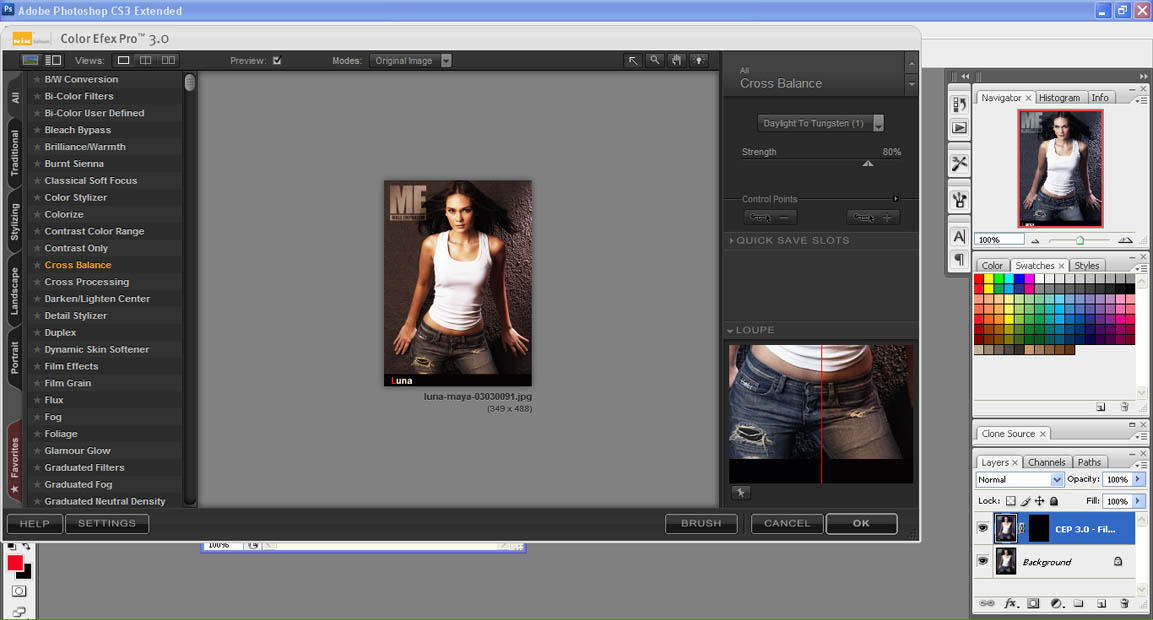Adjust the Navigator zoom slider
This screenshot has height=620, width=1153.
[1079, 240]
